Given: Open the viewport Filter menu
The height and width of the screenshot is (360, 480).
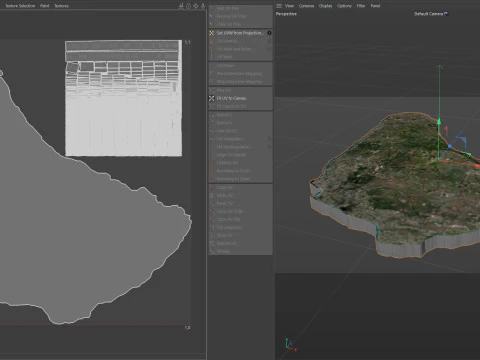Looking at the screenshot, I should [x=361, y=6].
